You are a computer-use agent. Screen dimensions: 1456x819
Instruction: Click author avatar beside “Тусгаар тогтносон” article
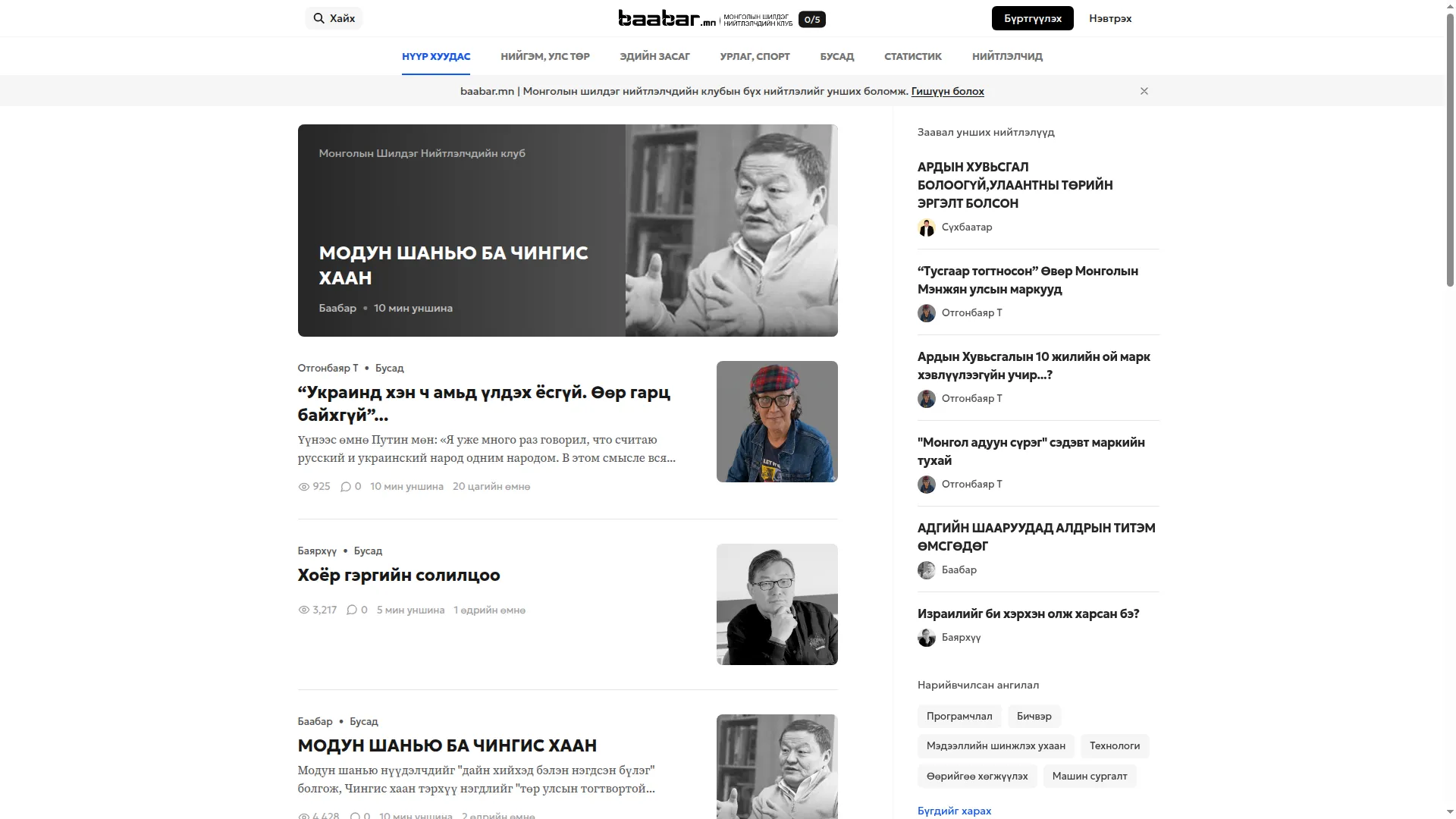(927, 313)
